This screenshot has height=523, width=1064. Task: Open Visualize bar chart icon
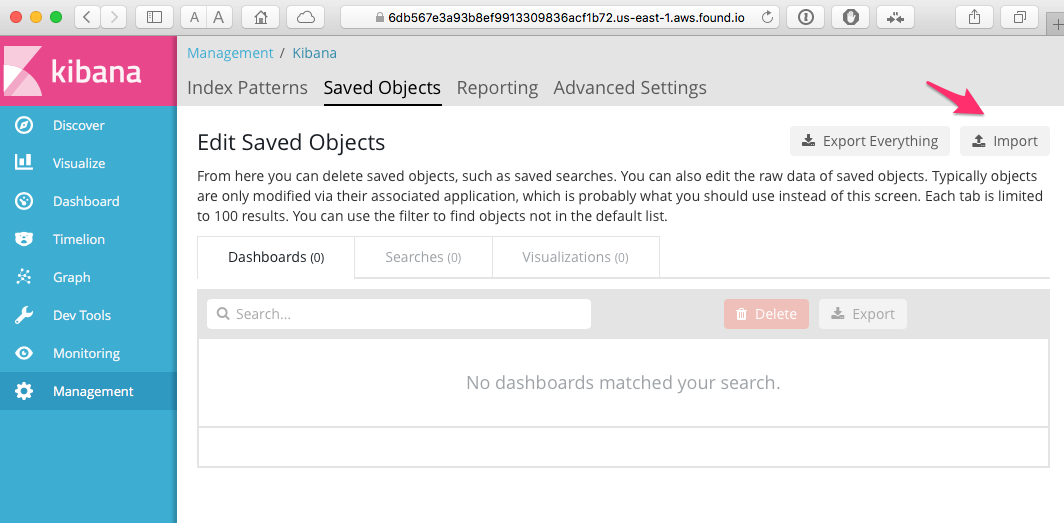pos(24,163)
